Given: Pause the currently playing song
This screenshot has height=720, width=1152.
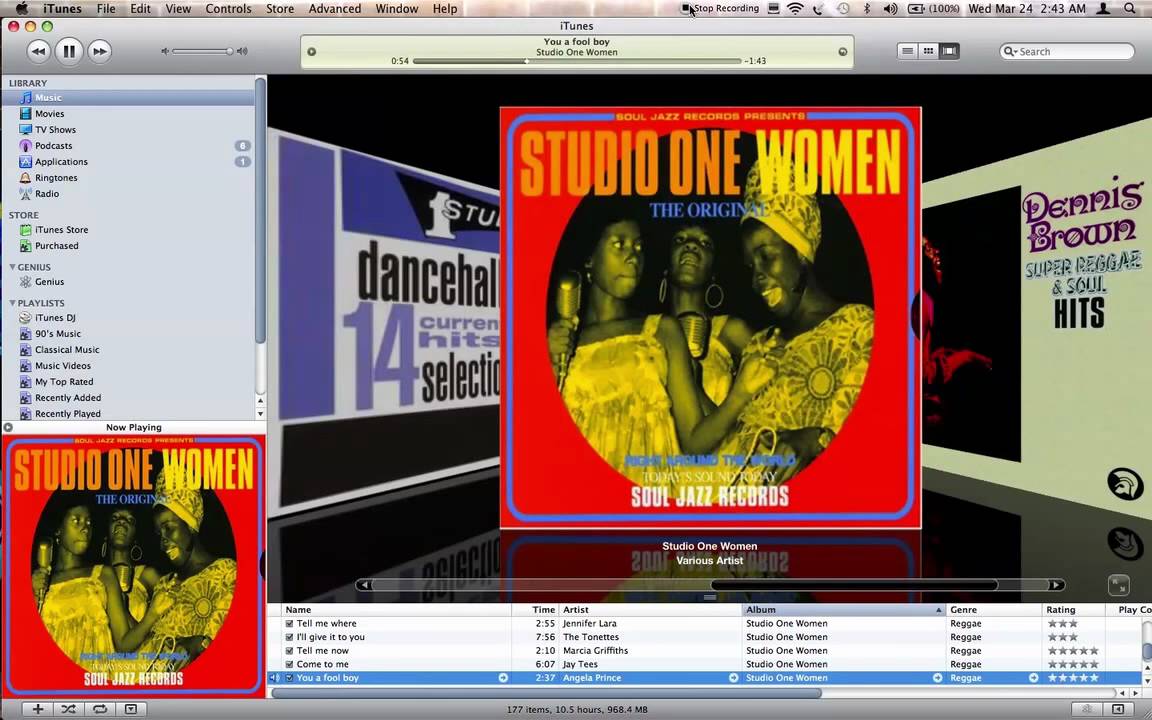Looking at the screenshot, I should pyautogui.click(x=69, y=51).
